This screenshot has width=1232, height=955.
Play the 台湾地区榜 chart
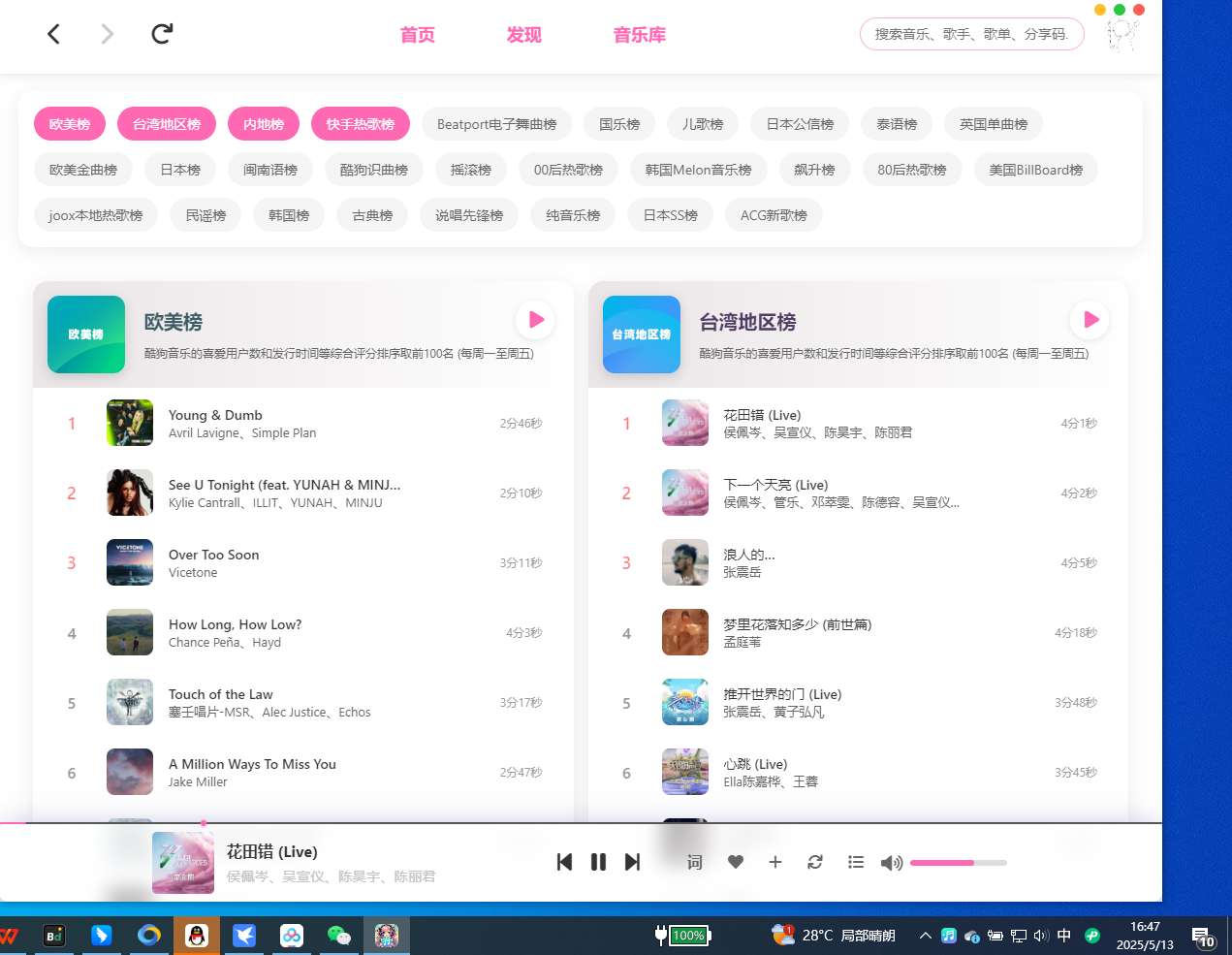pyautogui.click(x=1090, y=320)
